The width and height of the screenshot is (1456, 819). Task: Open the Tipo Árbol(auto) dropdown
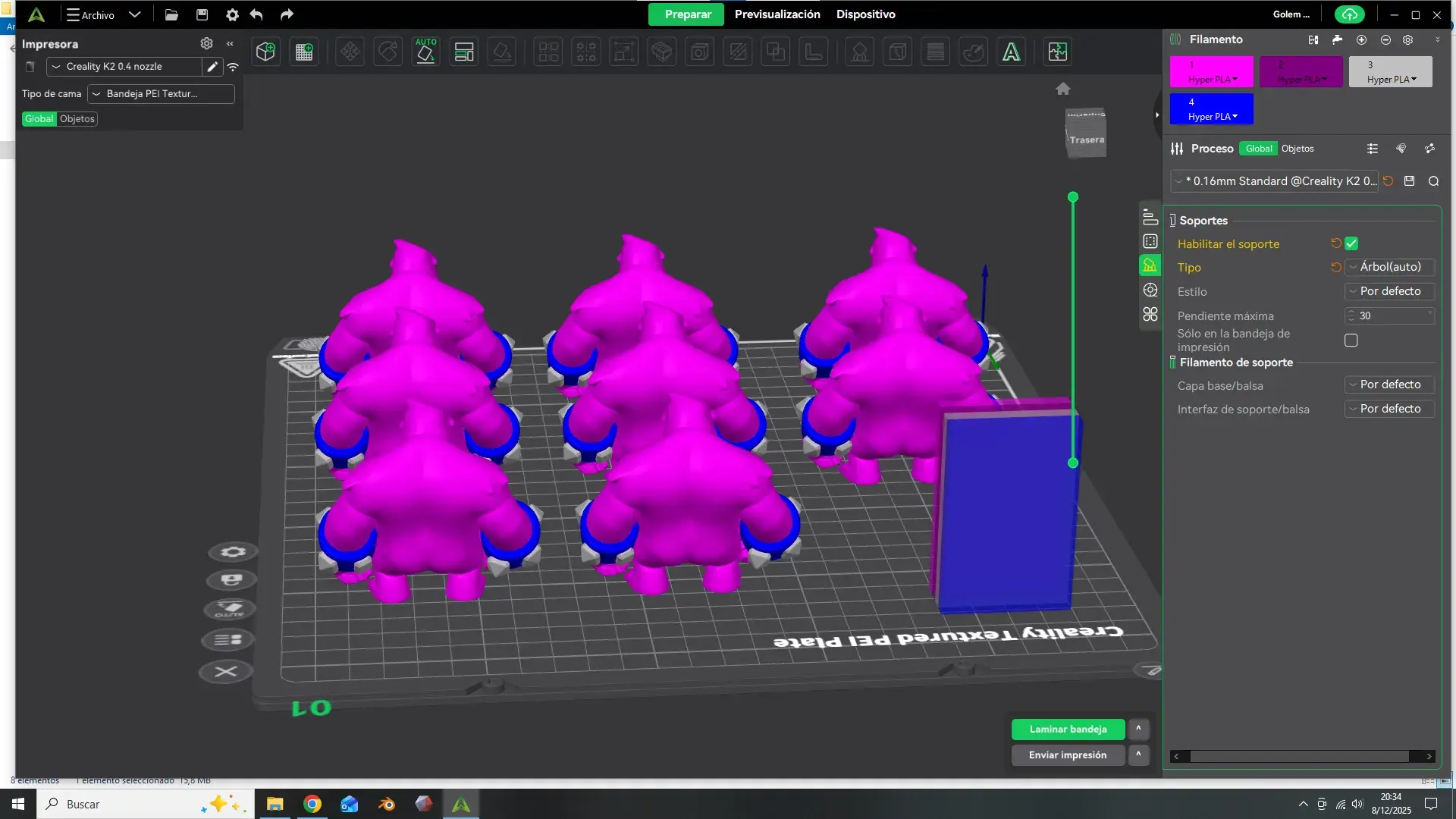click(1390, 267)
